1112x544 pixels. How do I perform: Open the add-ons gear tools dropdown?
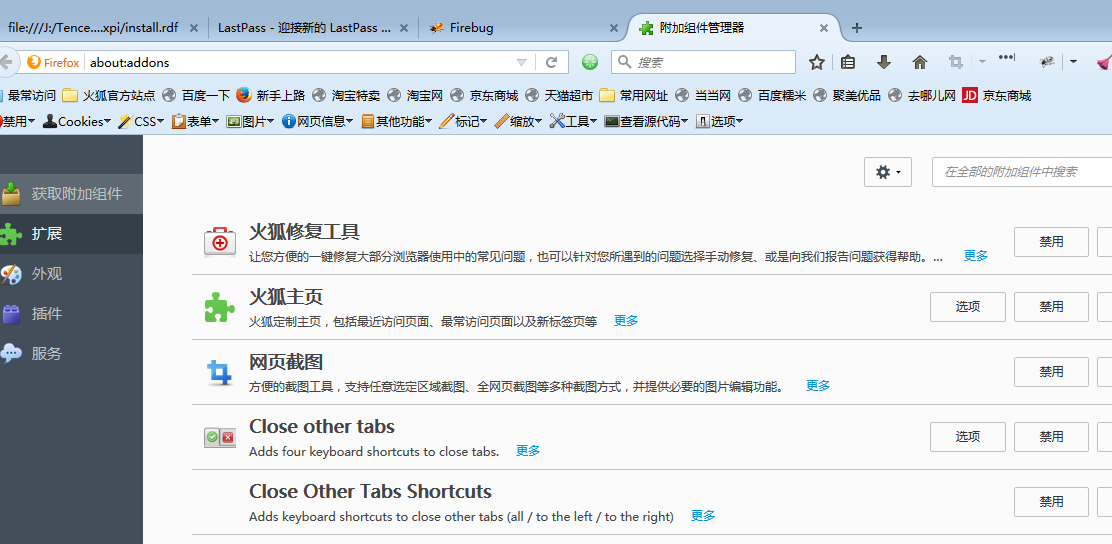click(888, 172)
